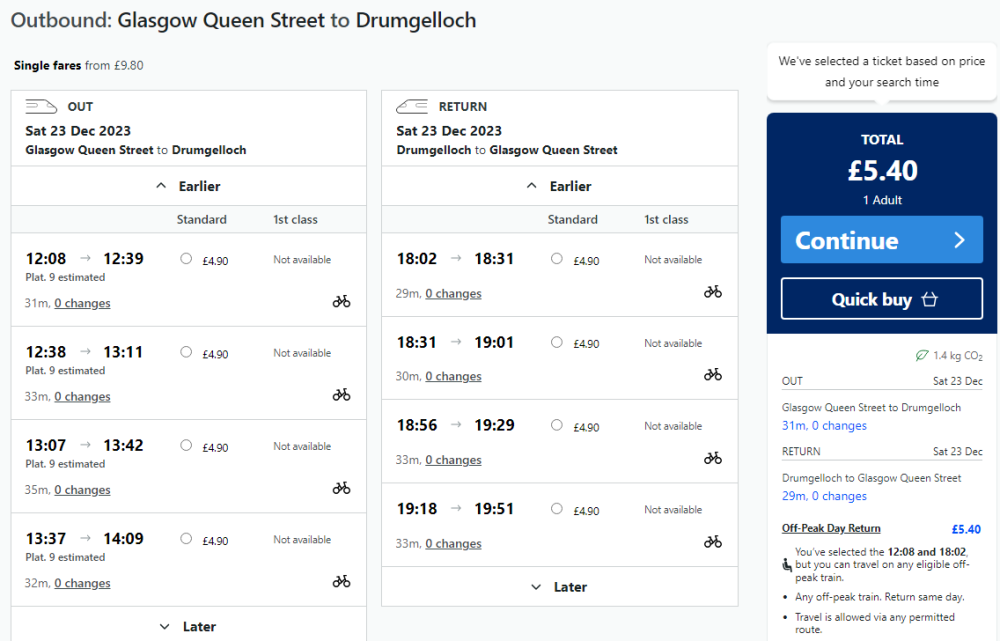Show earlier outbound trains
Screen dimensions: 1000x641
(x=188, y=186)
